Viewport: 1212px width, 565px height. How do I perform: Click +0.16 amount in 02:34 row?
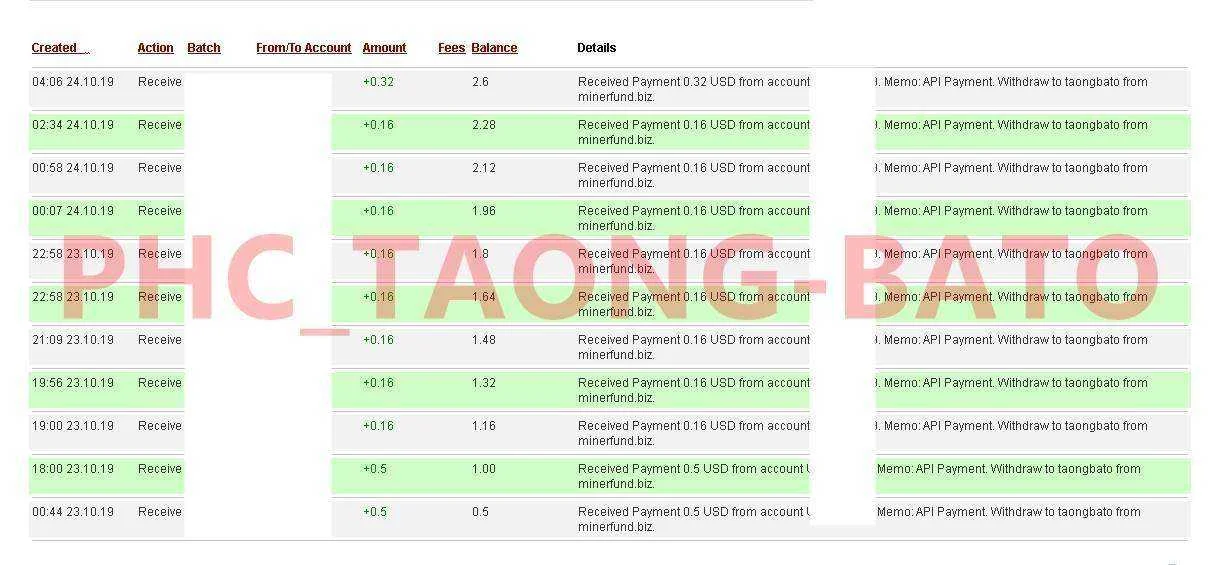tap(378, 125)
